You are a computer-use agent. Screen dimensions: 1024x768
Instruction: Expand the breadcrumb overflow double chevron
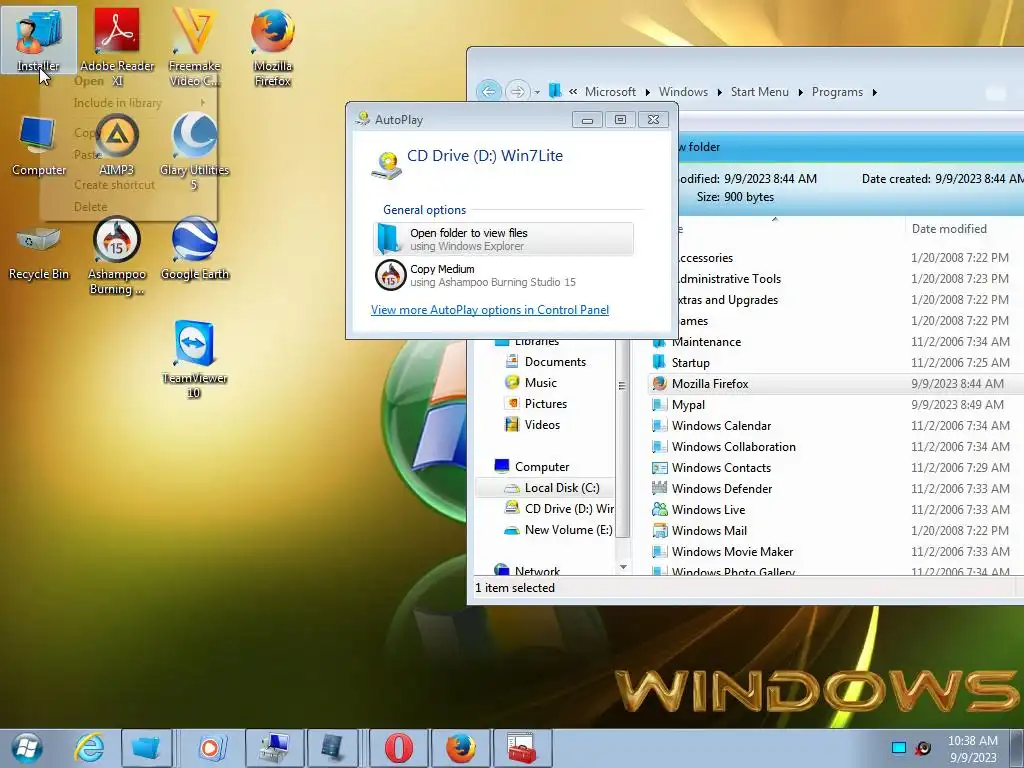[x=573, y=92]
